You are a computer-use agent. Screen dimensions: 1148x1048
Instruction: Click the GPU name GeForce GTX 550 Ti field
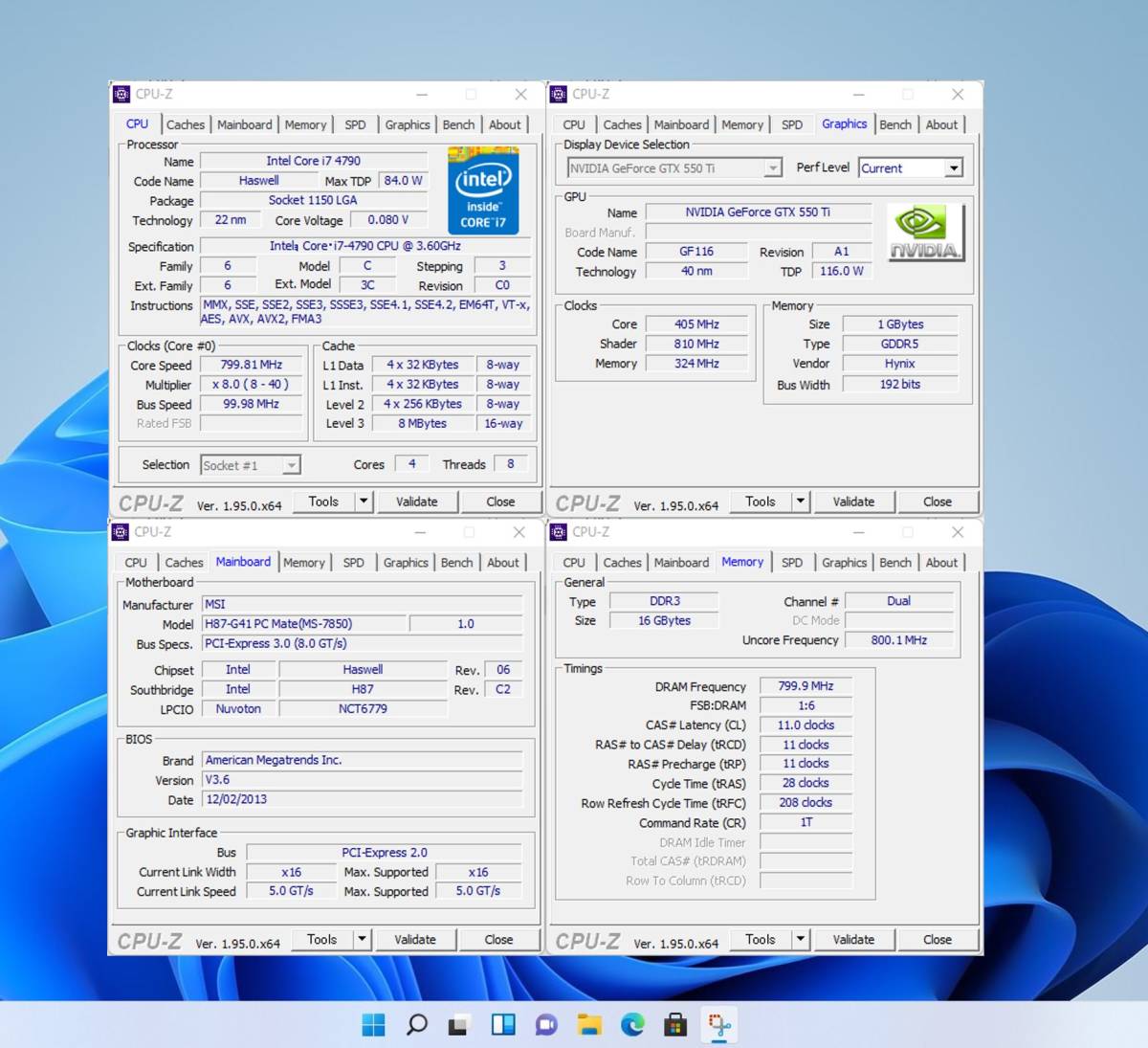758,212
